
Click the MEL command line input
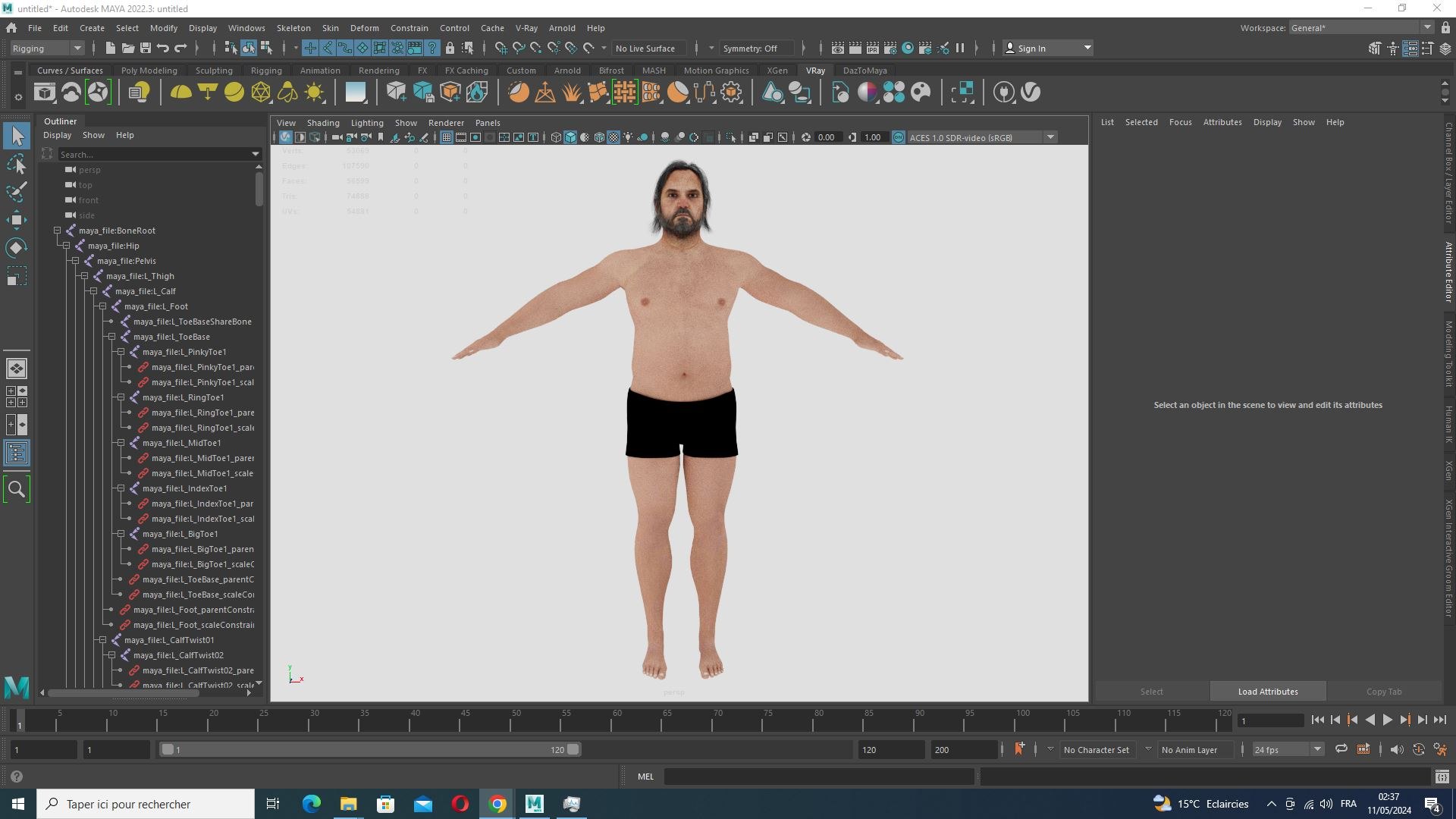coord(819,777)
